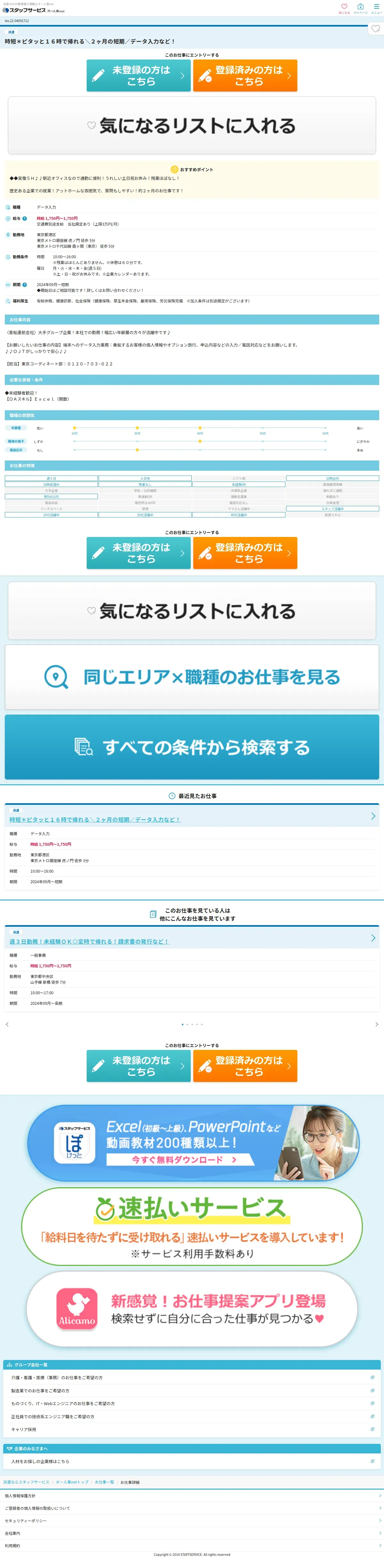The image size is (384, 1568).
Task: Open the Excel PowerPoint 動画教材 download banner
Action: tap(193, 1143)
